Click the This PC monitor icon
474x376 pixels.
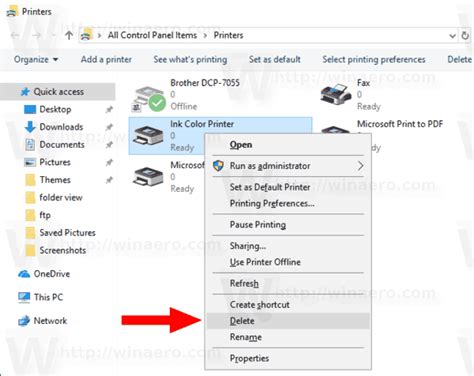[24, 297]
